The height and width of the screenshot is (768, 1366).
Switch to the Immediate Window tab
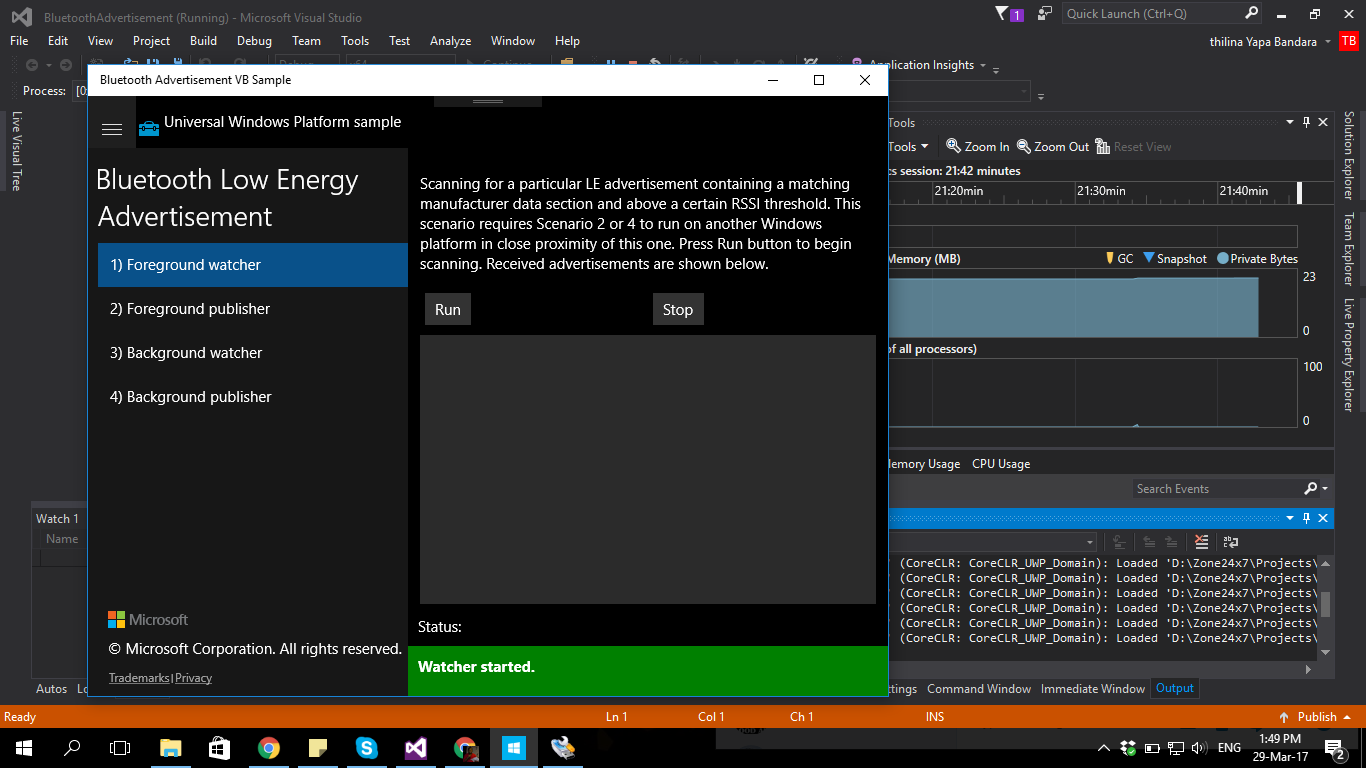1092,689
